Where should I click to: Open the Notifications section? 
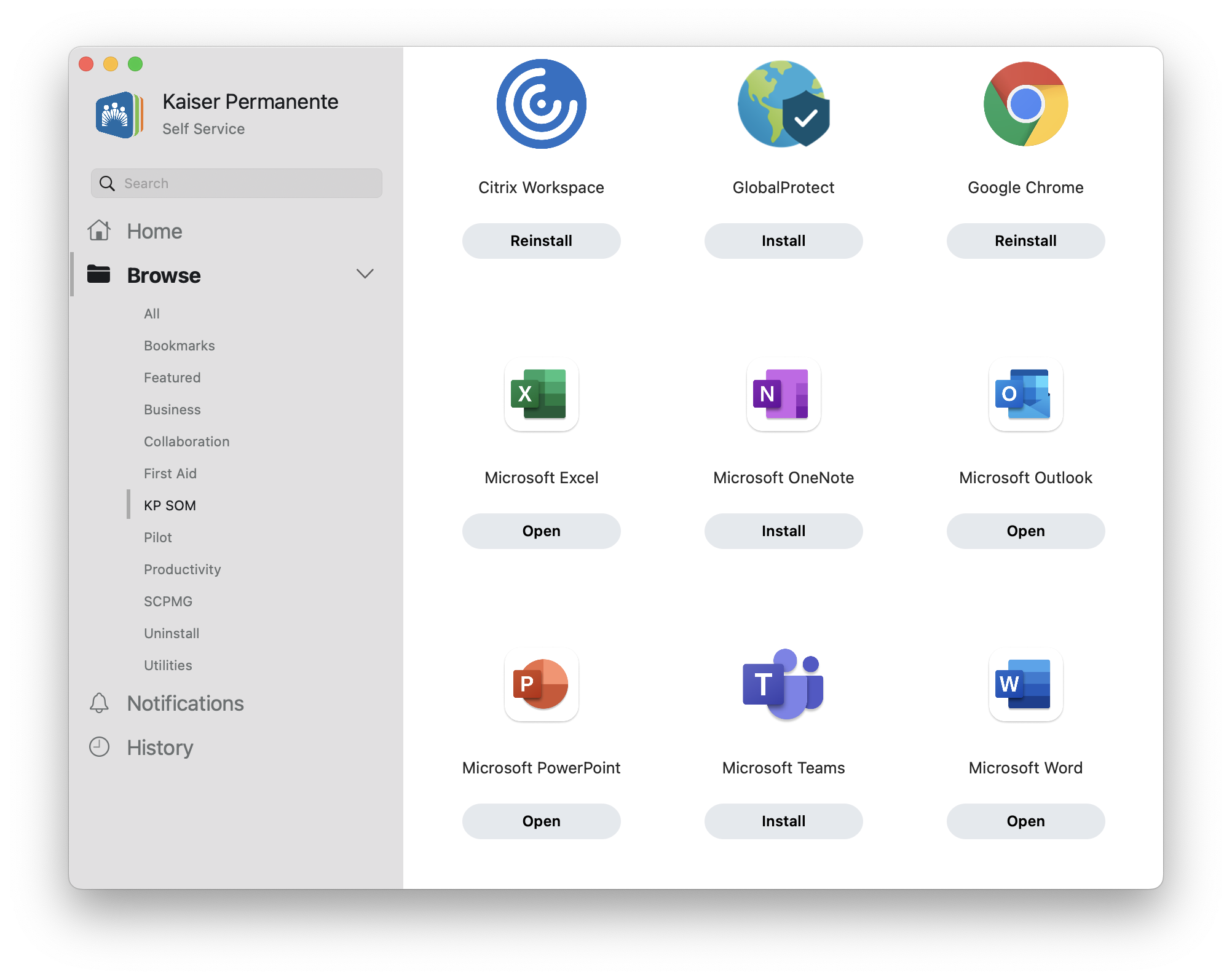185,703
